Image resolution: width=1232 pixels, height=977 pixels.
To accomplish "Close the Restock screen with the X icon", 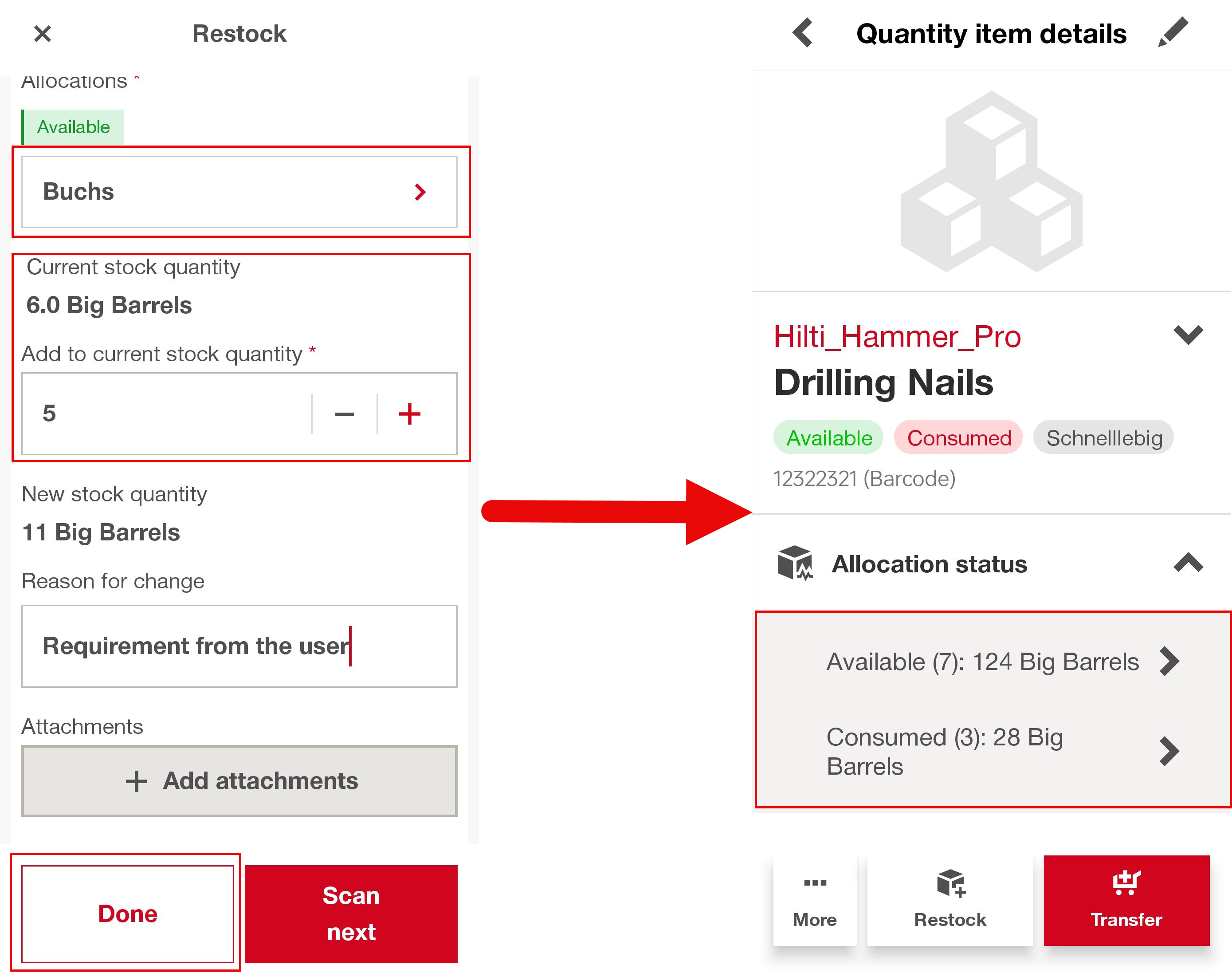I will click(x=43, y=34).
